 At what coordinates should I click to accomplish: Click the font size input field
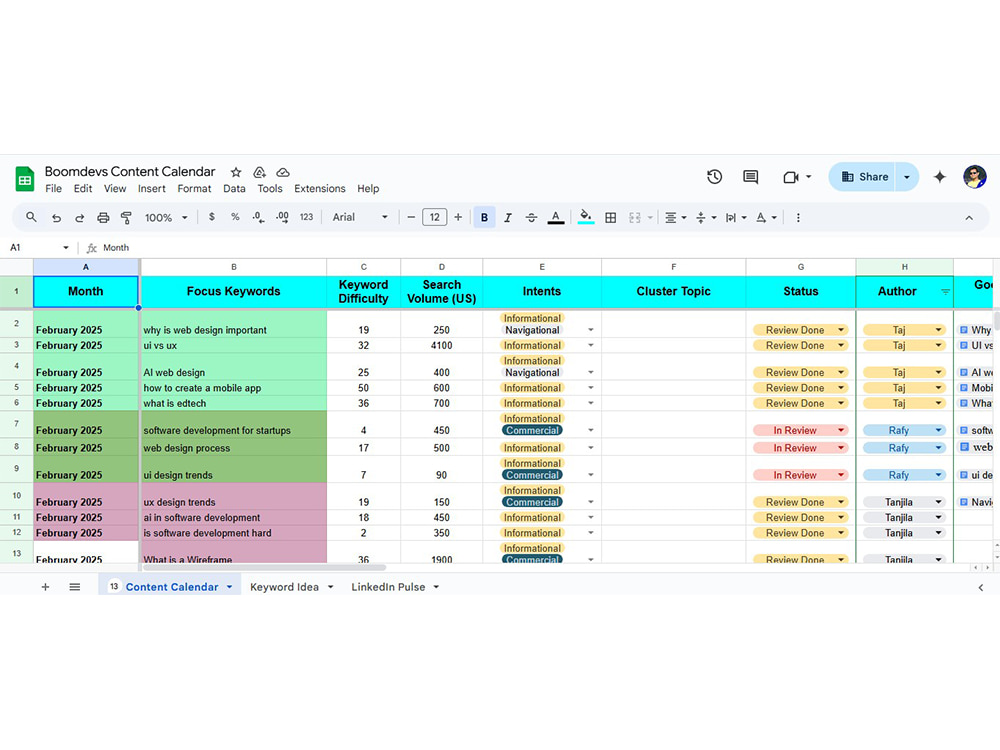pos(434,217)
